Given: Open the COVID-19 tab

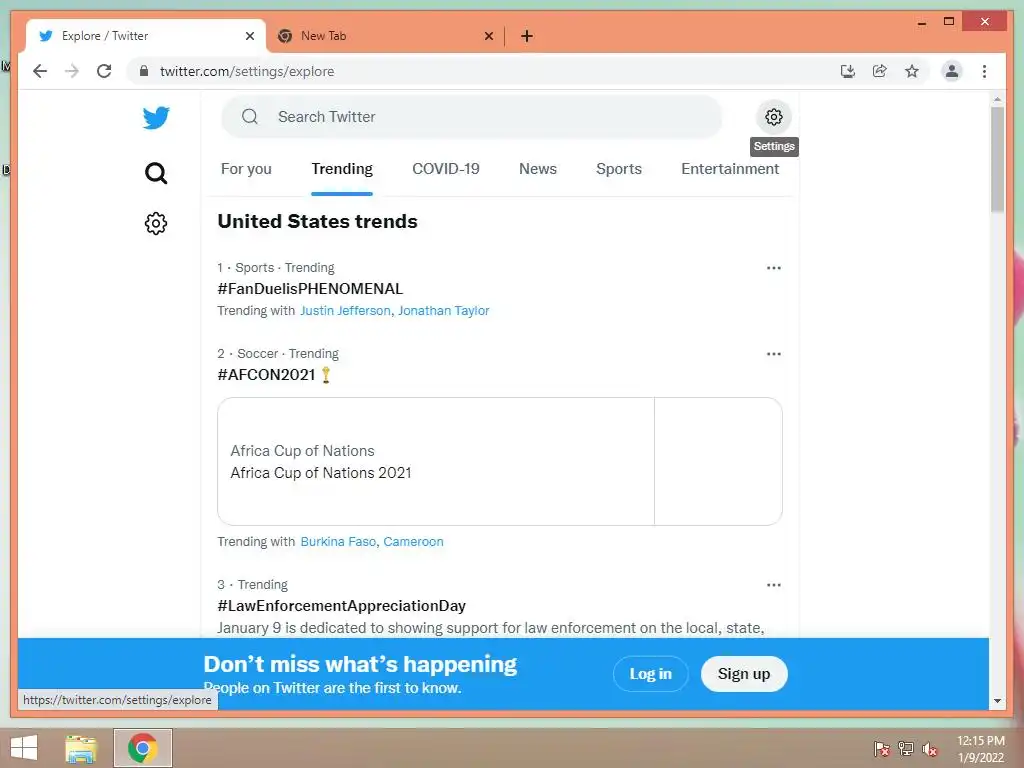Looking at the screenshot, I should point(446,169).
